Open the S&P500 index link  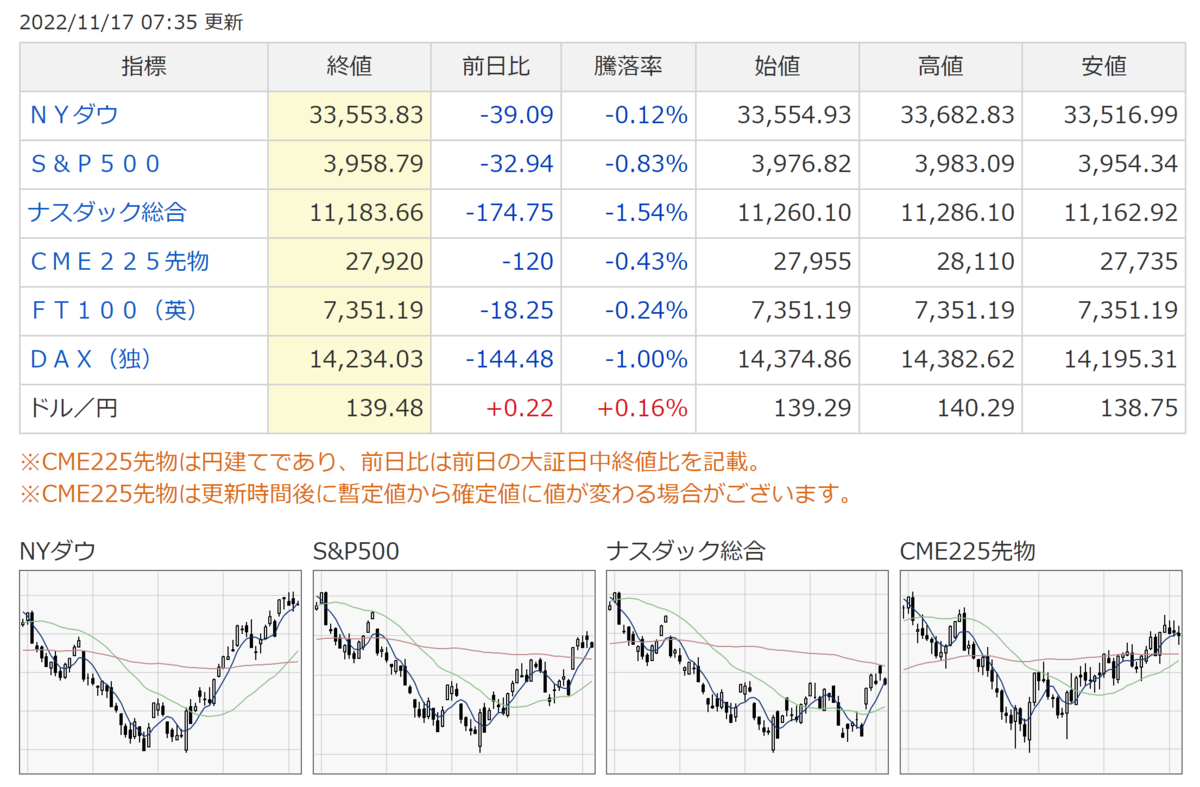pyautogui.click(x=95, y=164)
